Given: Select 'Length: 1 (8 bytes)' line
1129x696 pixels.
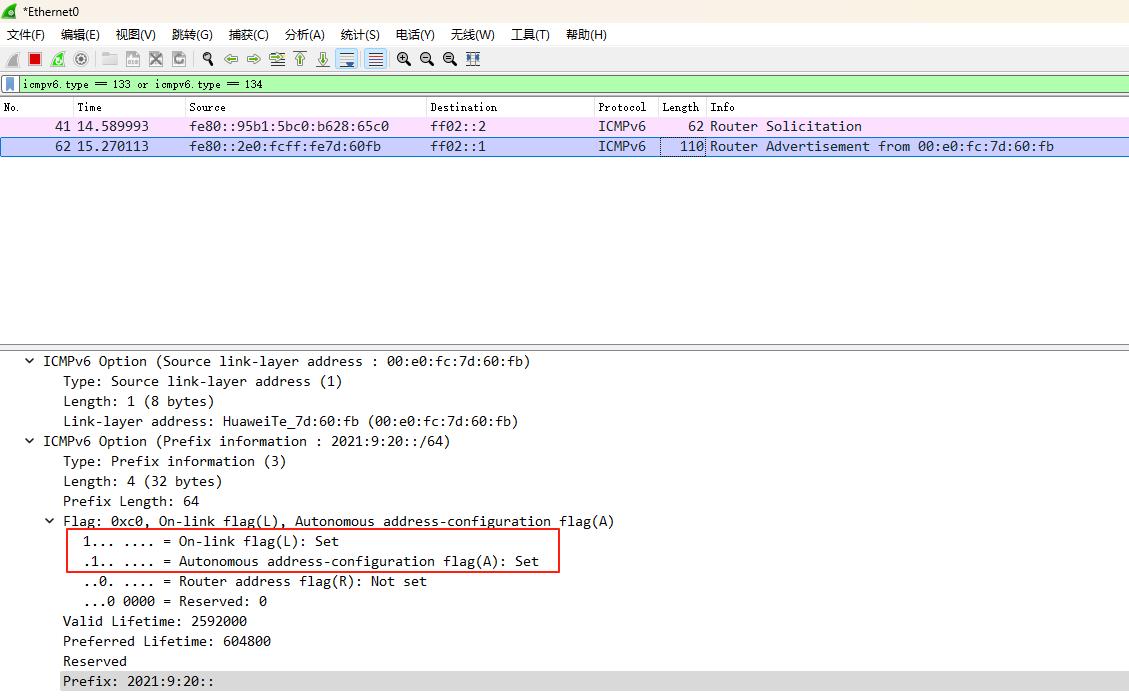Looking at the screenshot, I should coord(138,402).
